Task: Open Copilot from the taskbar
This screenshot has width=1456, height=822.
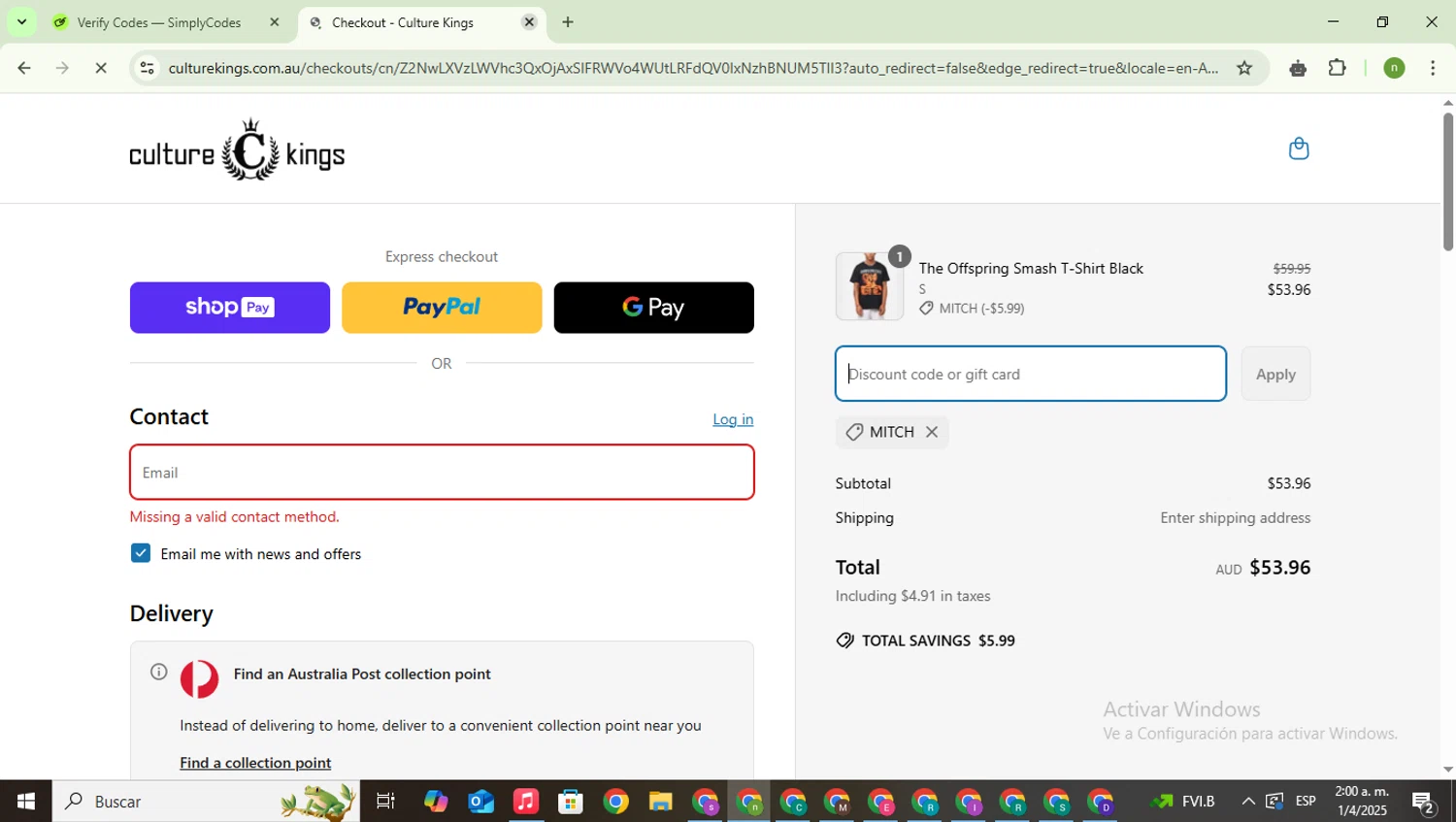Action: [436, 802]
